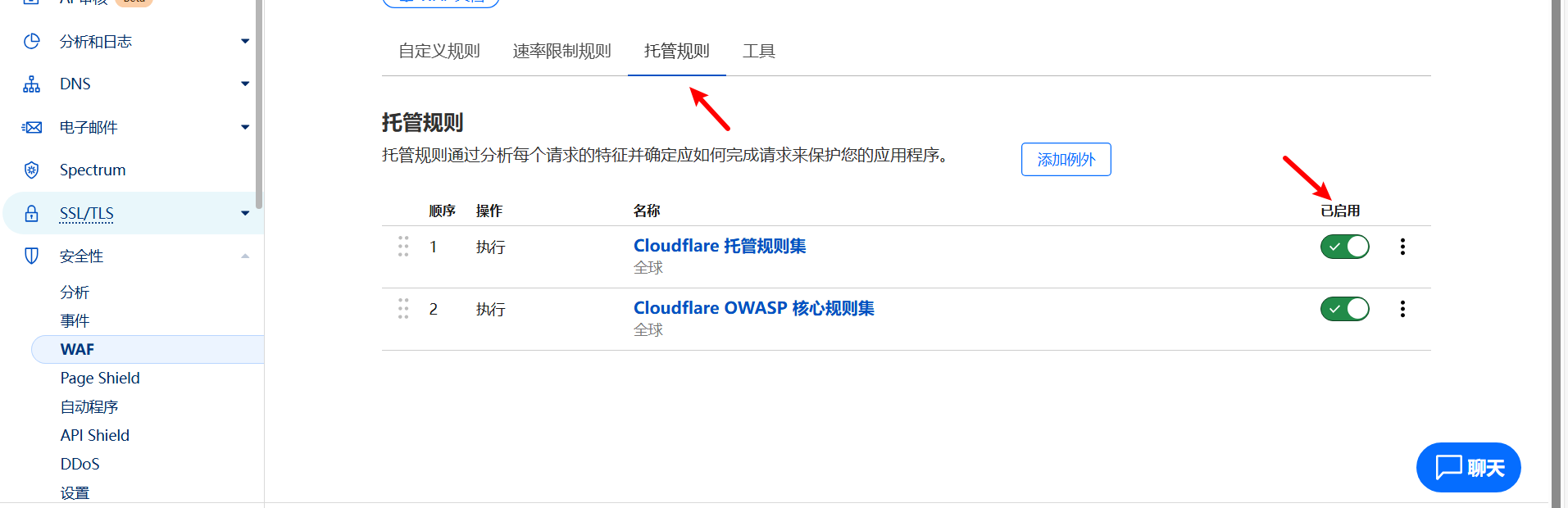Screen dimensions: 1568x508
Task: Expand the DNS dropdown arrow
Action: [x=244, y=84]
